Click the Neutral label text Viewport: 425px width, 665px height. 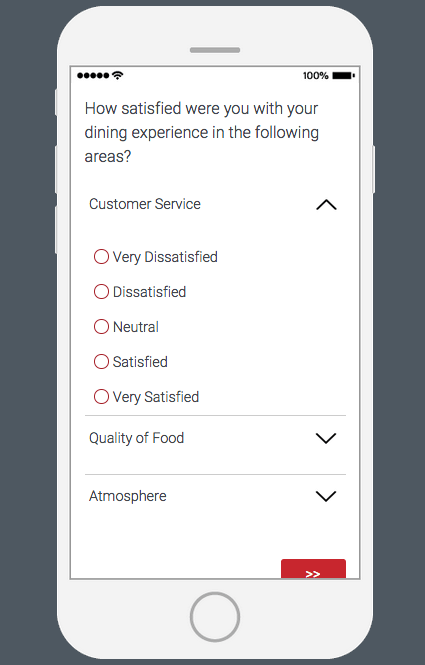click(x=136, y=327)
